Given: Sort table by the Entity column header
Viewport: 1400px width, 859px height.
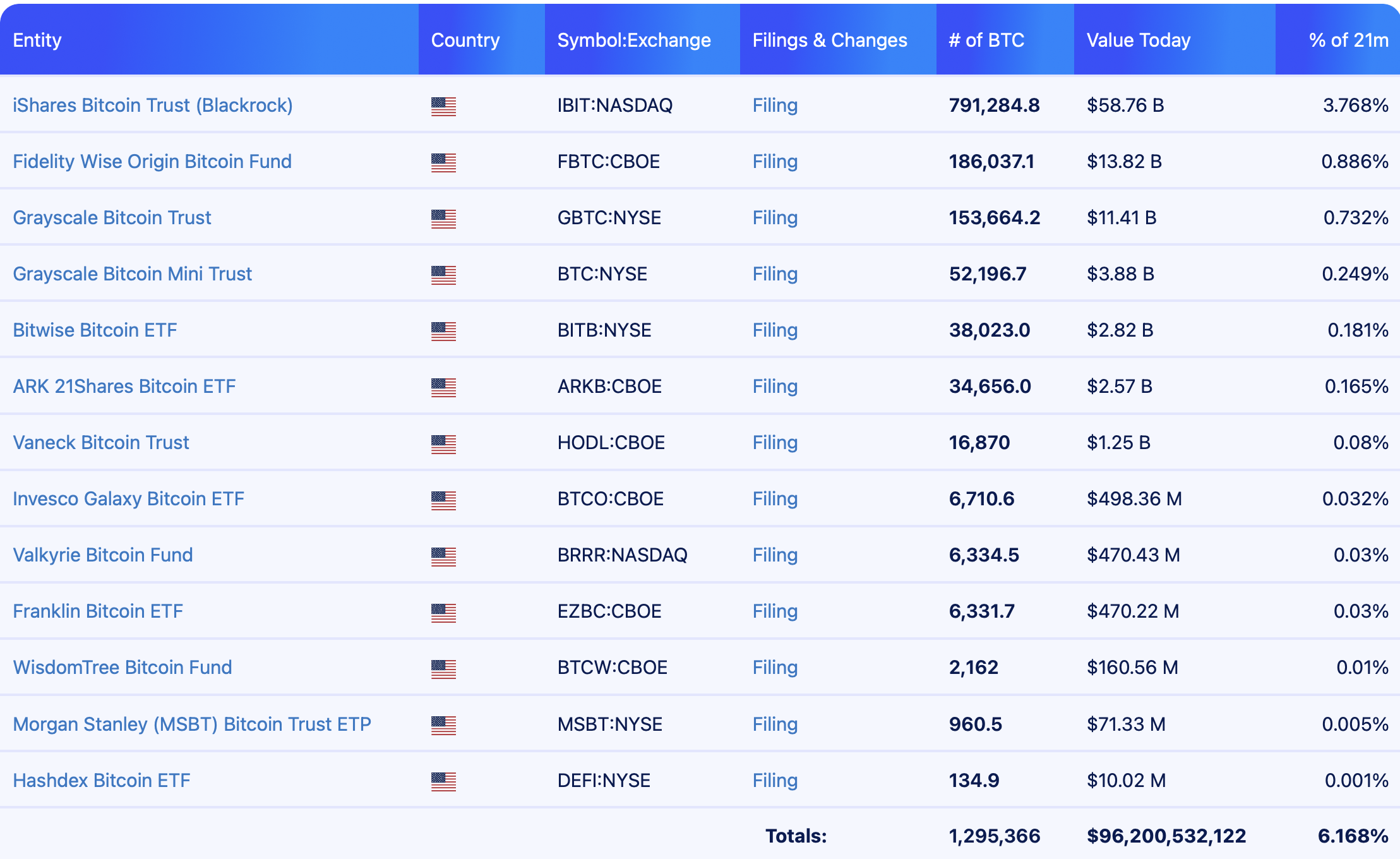Looking at the screenshot, I should tap(37, 40).
